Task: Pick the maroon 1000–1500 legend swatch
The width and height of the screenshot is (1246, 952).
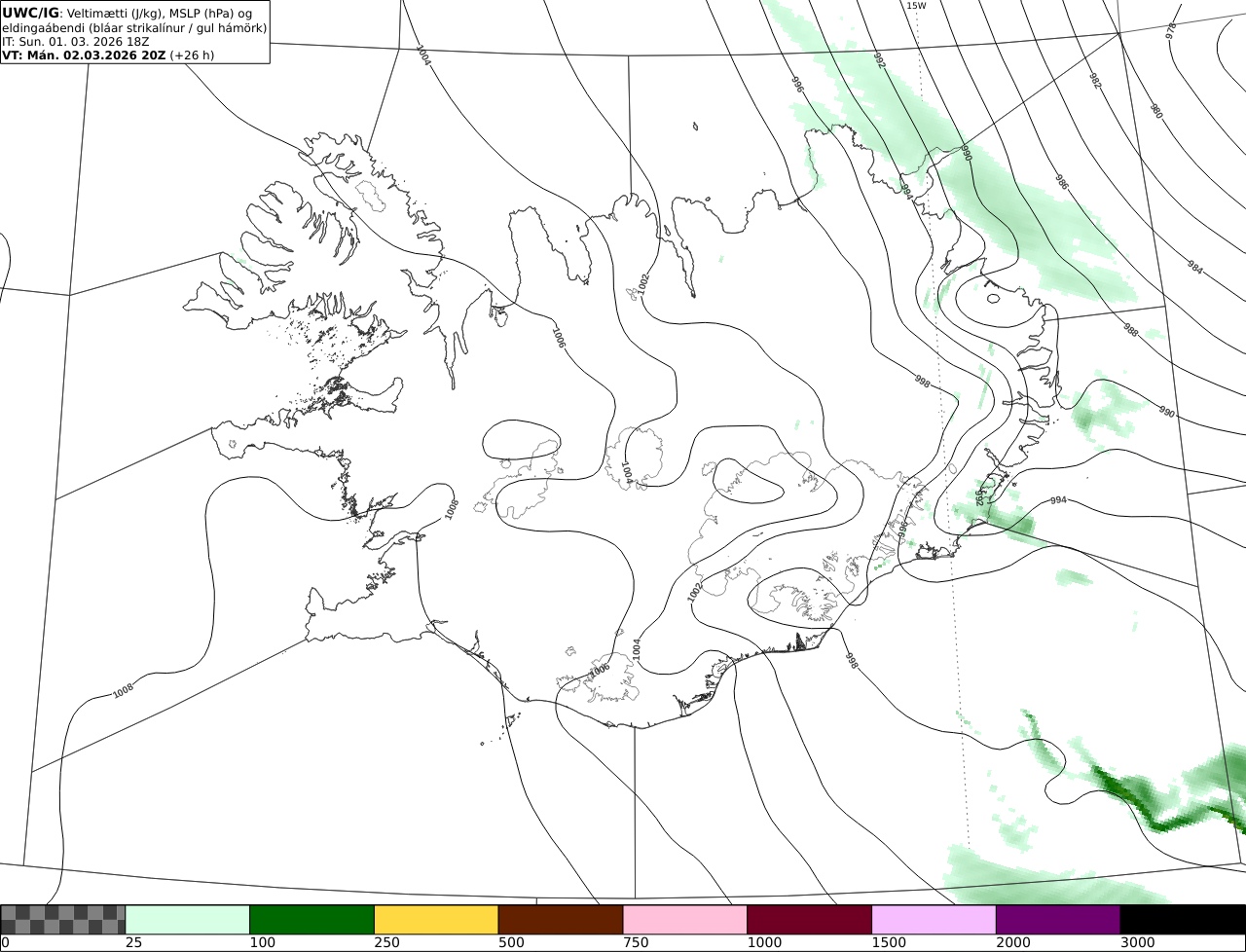Action: pyautogui.click(x=810, y=920)
